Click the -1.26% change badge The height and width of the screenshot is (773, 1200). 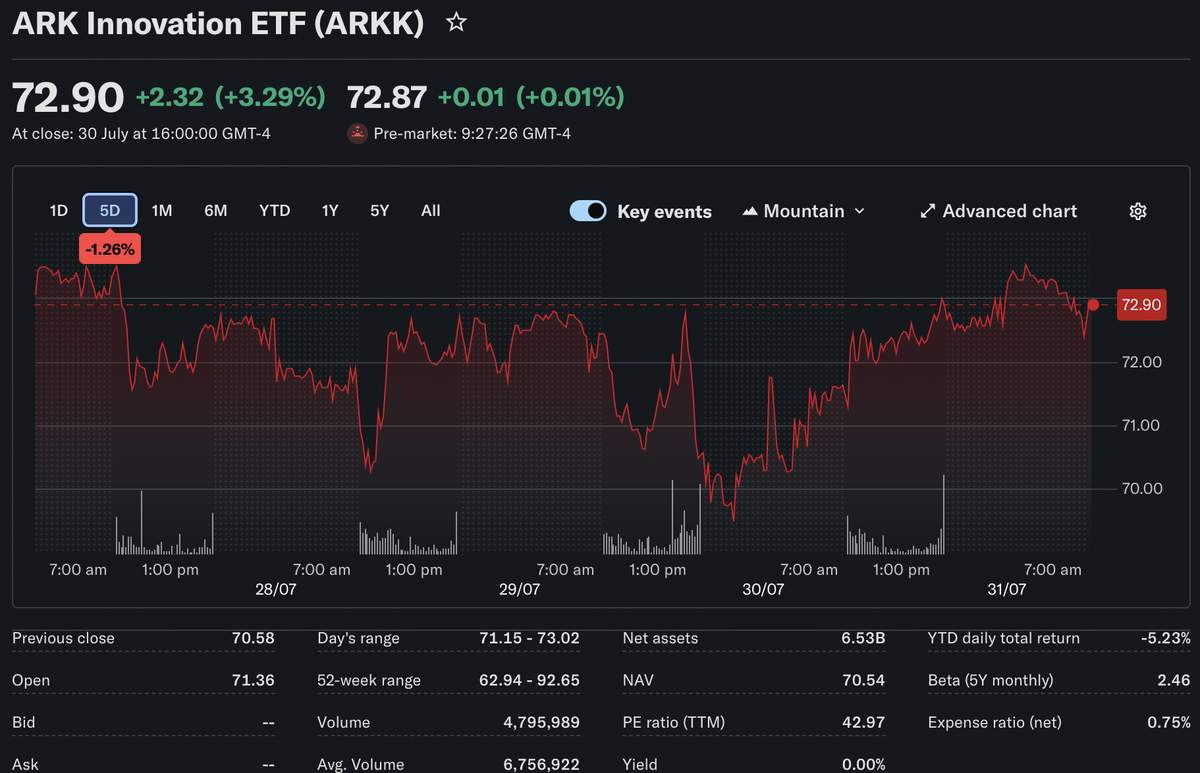(x=110, y=249)
